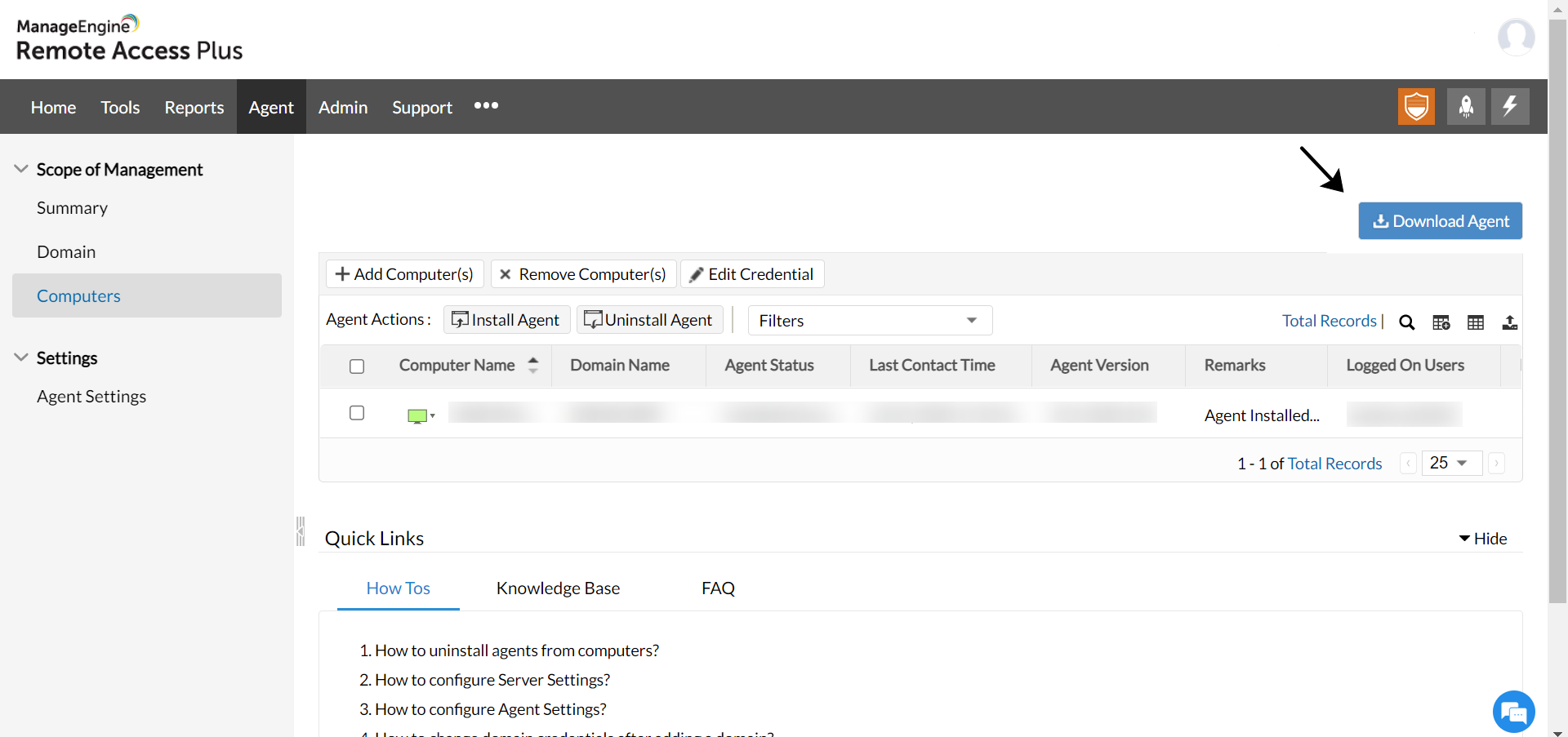The height and width of the screenshot is (737, 1568).
Task: Click the user profile avatar
Action: coord(1517,37)
